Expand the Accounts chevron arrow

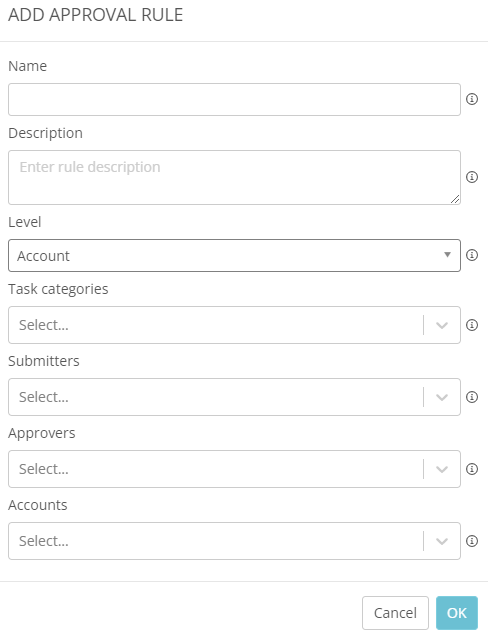442,541
